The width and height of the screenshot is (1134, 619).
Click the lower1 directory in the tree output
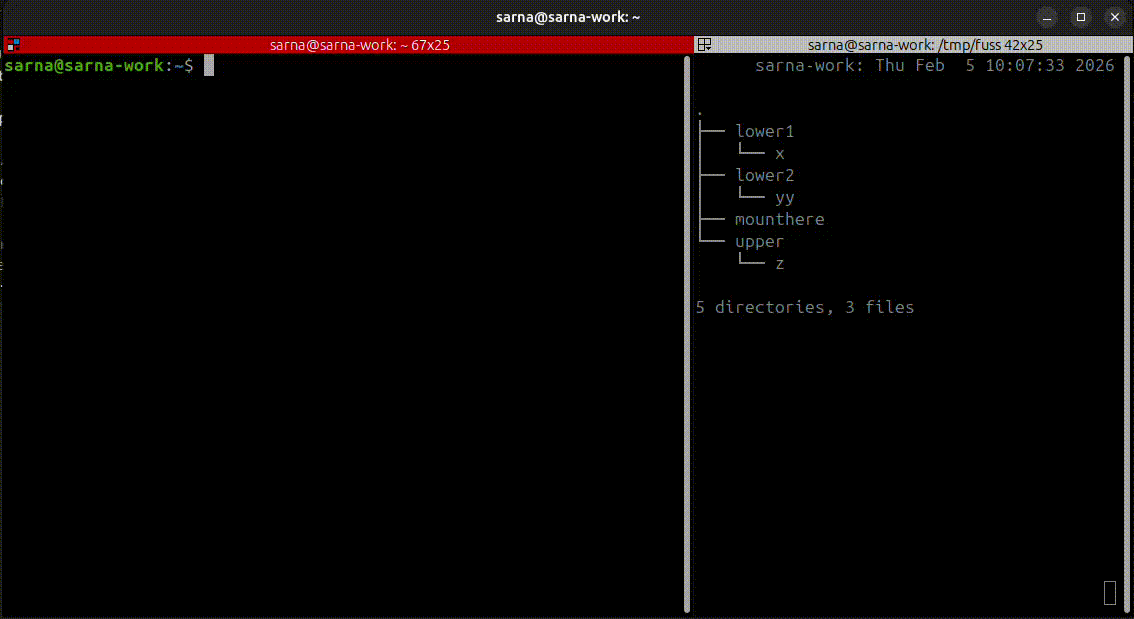click(x=765, y=131)
